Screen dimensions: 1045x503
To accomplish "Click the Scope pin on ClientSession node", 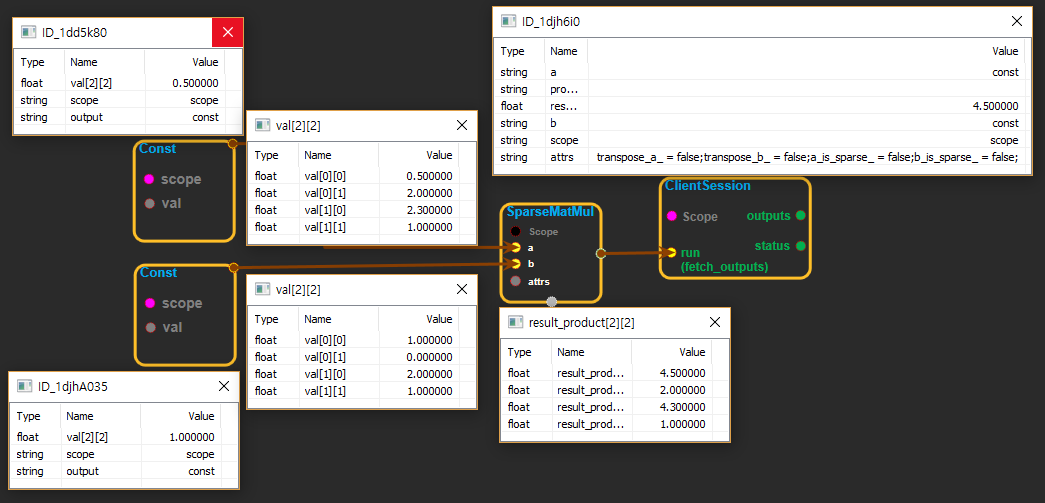I will click(672, 216).
